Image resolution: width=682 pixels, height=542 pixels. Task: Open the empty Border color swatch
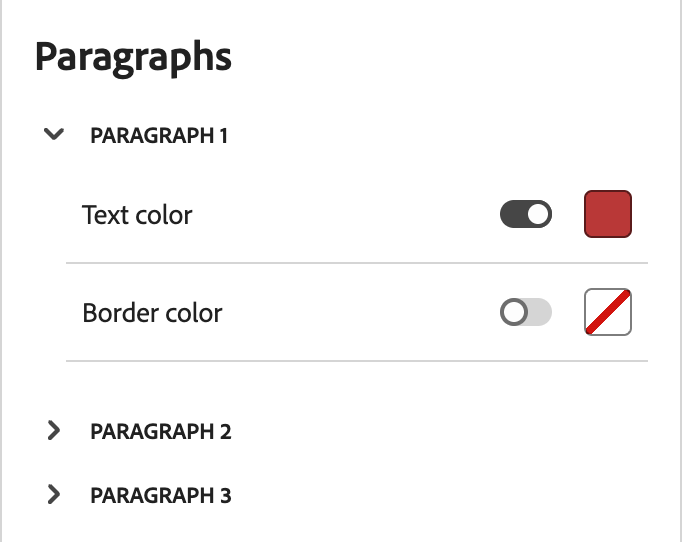[608, 313]
